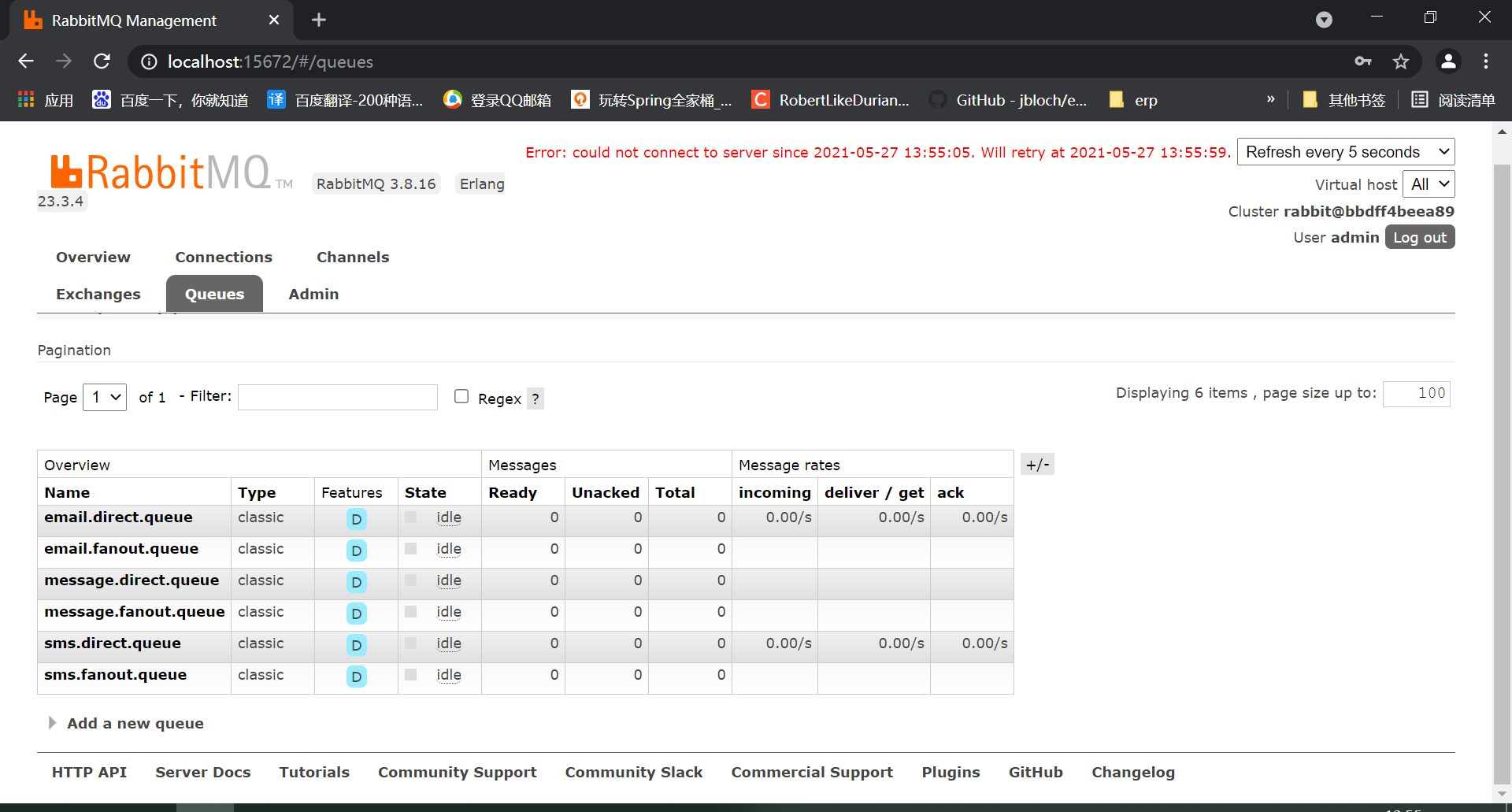Screen dimensions: 1512x812
Task: Open the Server Docs footer link
Action: pyautogui.click(x=203, y=773)
